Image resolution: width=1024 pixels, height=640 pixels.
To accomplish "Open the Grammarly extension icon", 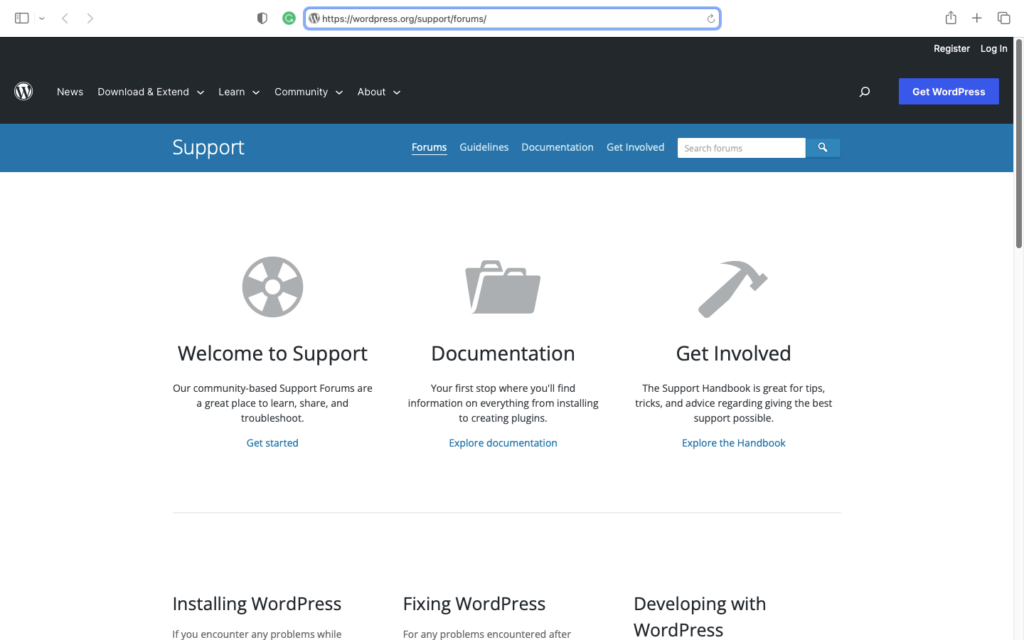I will (289, 18).
